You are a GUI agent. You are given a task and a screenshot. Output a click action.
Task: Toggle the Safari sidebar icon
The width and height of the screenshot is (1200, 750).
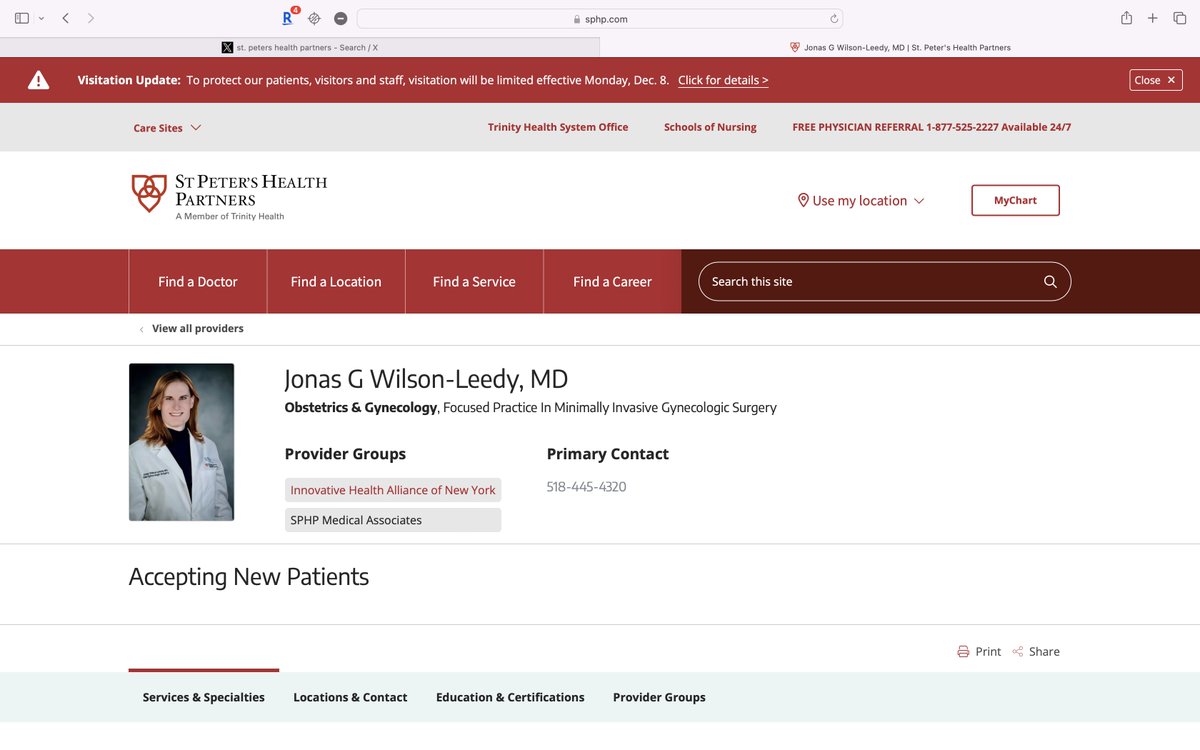point(22,18)
